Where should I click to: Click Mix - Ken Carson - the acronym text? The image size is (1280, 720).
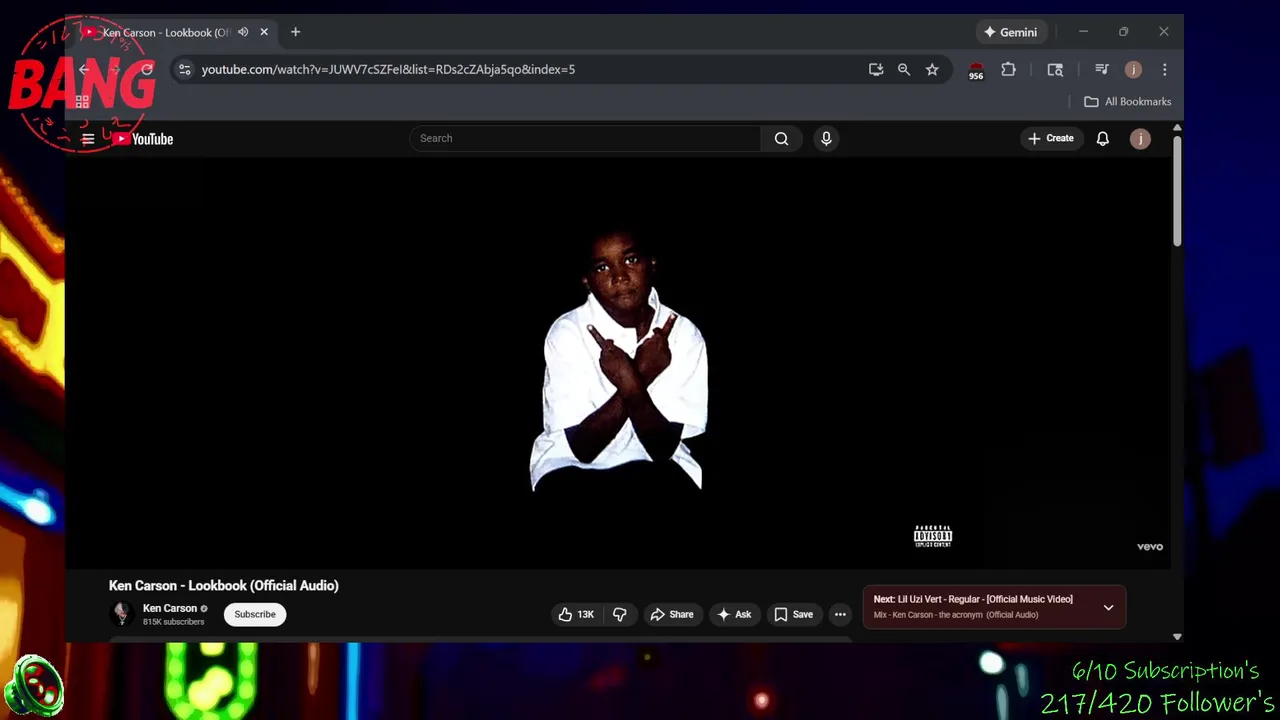[x=955, y=615]
